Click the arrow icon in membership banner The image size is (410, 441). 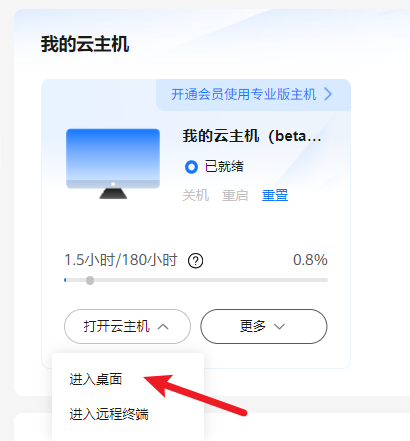coord(328,94)
